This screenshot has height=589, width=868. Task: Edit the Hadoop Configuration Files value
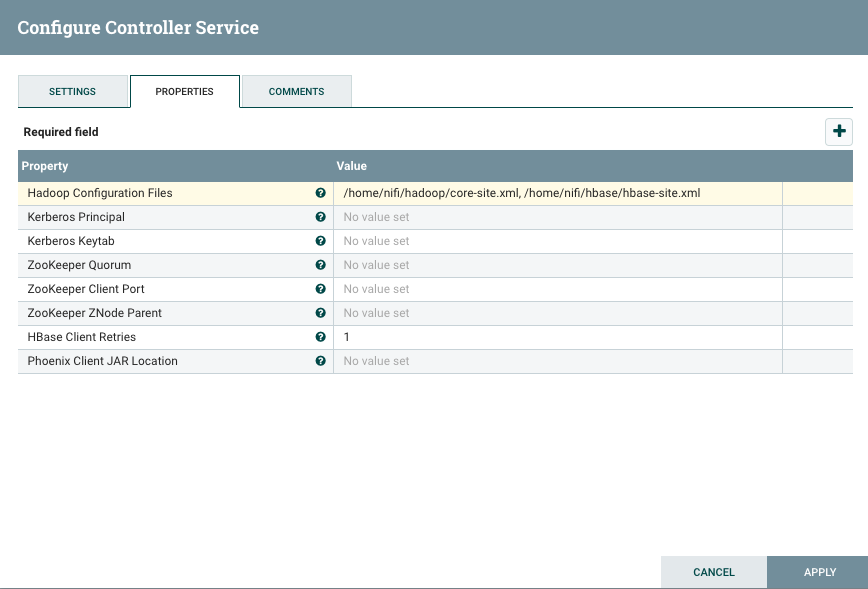(x=557, y=193)
